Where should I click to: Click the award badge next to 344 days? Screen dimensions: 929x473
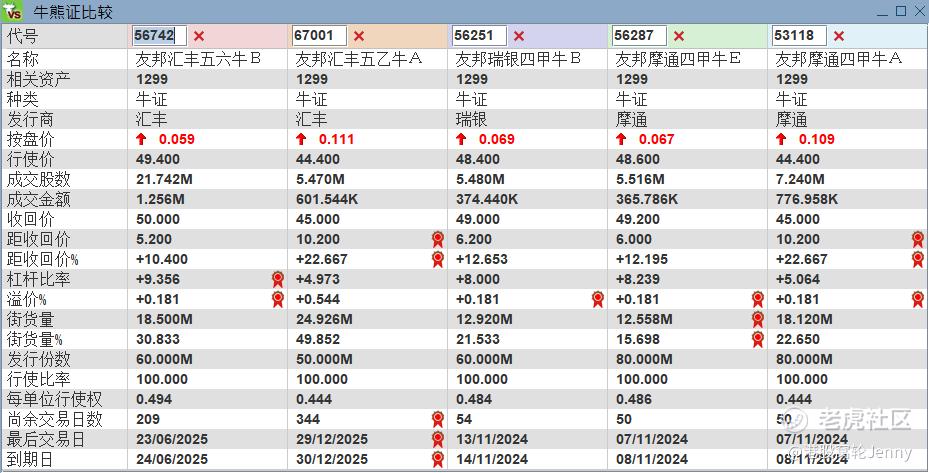(x=438, y=419)
